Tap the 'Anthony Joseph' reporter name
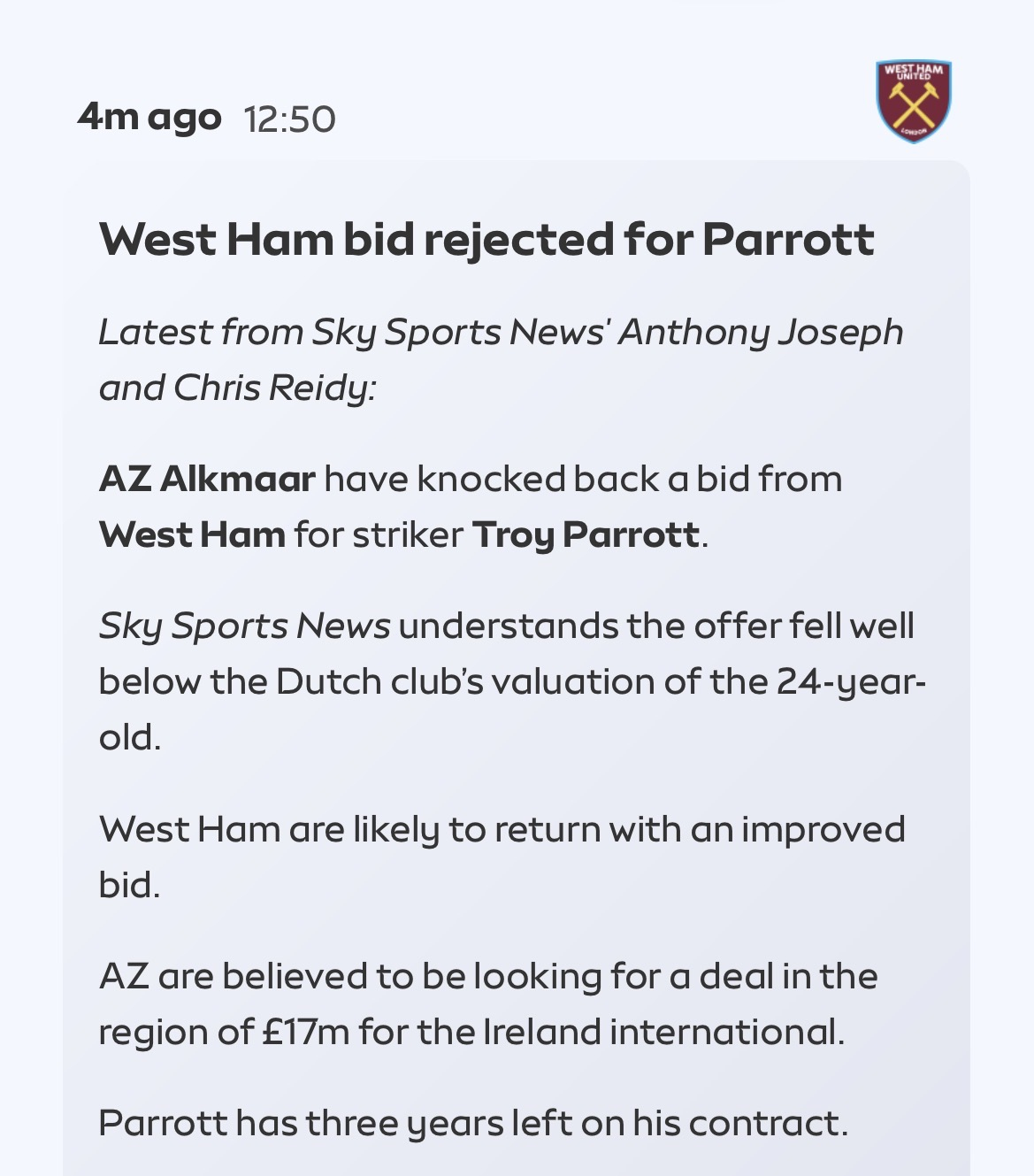Screen dimensions: 1034x1176 761,333
